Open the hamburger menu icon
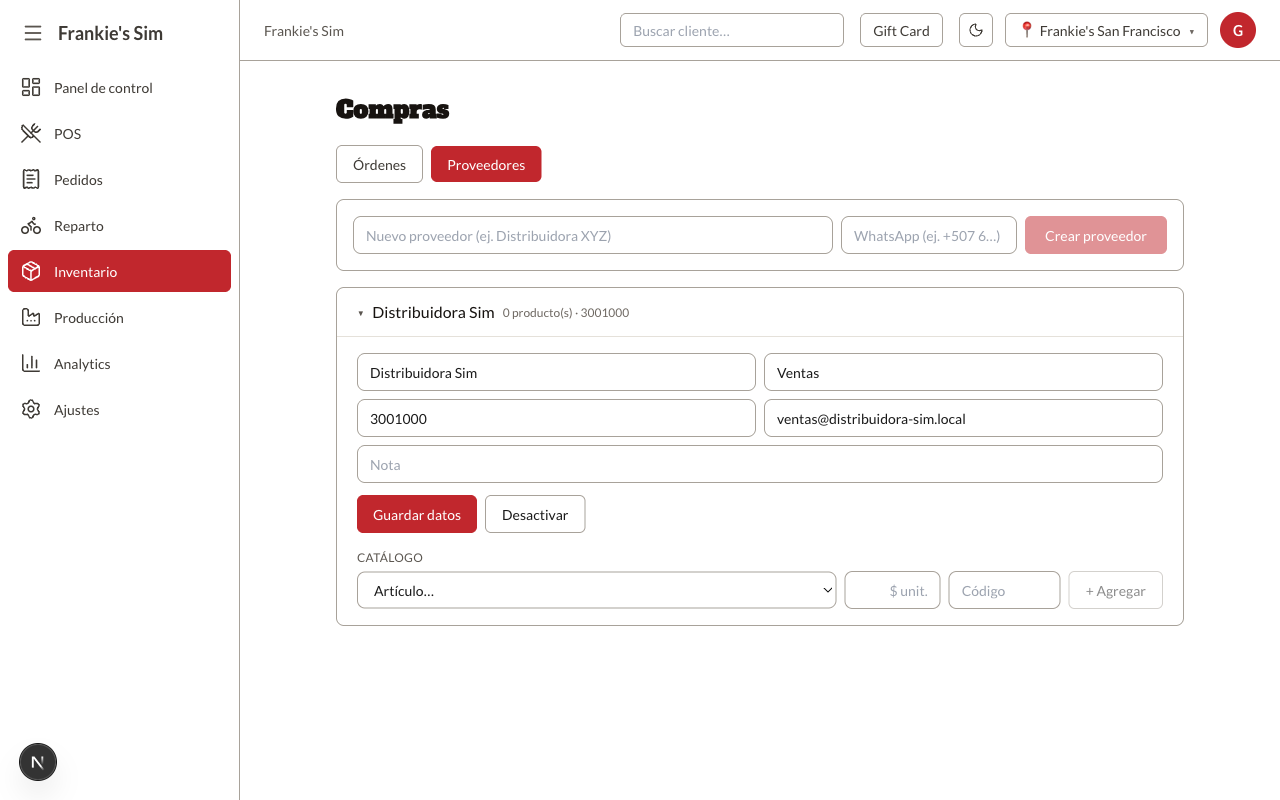Image resolution: width=1280 pixels, height=800 pixels. click(33, 33)
